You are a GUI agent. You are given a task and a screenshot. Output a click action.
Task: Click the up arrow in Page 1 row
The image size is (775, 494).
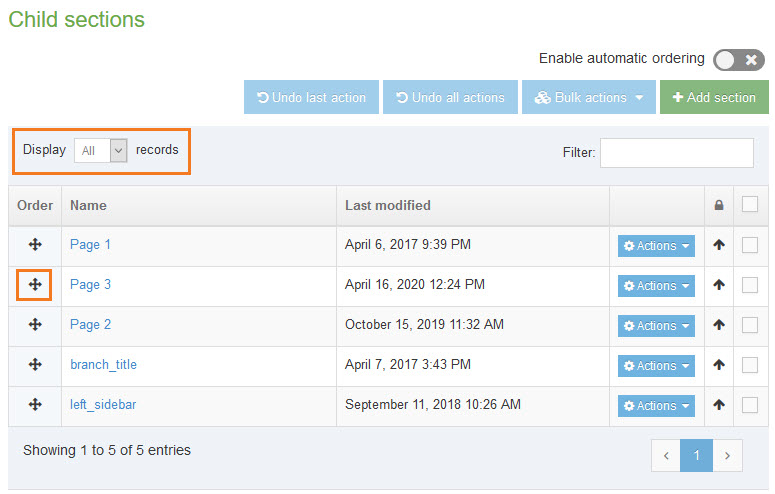coord(719,245)
